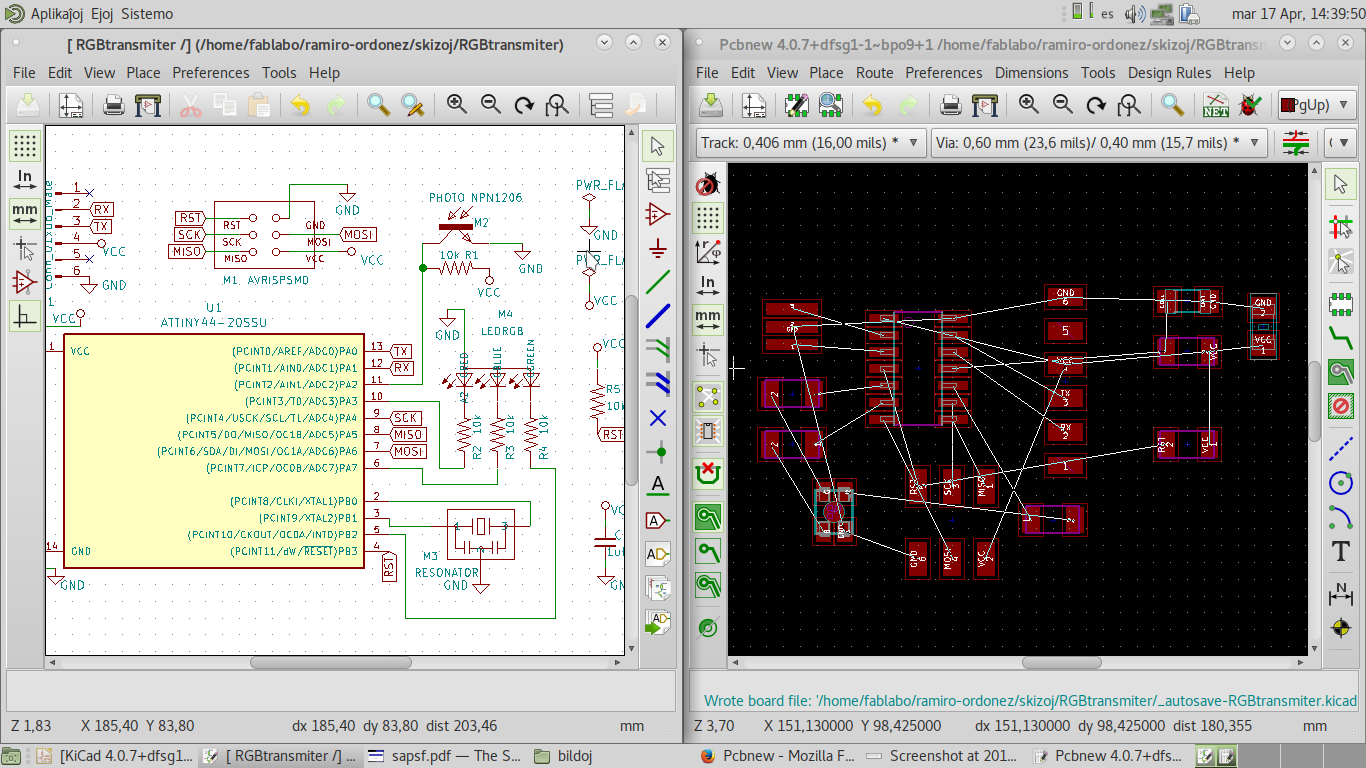Choose the add text tool in Pcbnew
This screenshot has height=768, width=1366.
[x=1340, y=551]
